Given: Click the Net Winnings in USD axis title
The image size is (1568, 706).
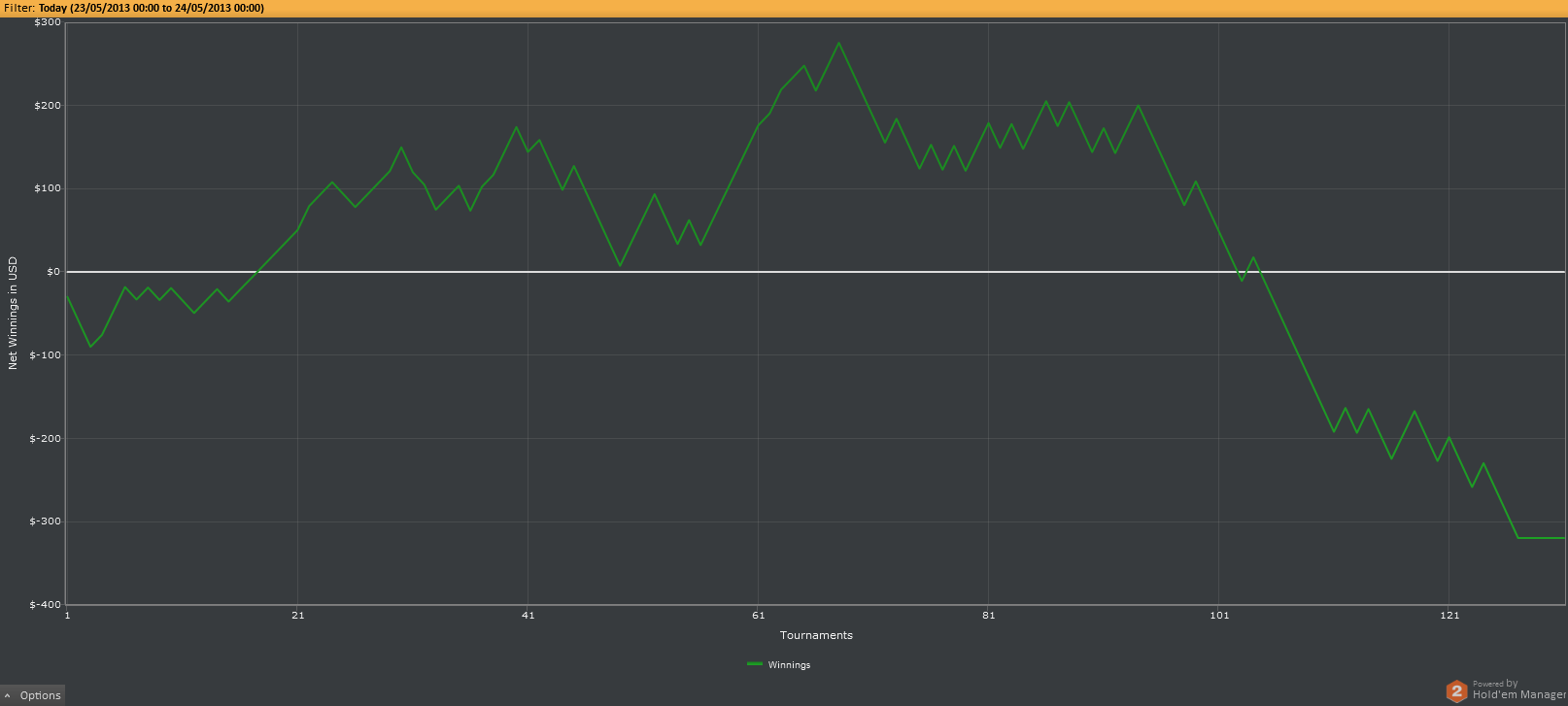Looking at the screenshot, I should tap(13, 313).
